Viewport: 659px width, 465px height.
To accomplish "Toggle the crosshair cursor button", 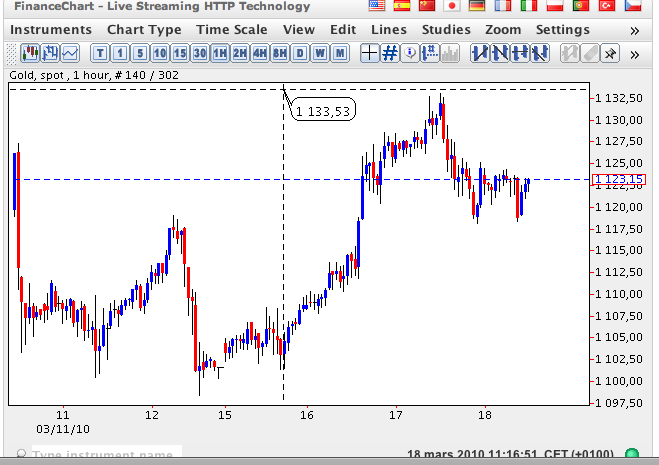I will (x=370, y=53).
